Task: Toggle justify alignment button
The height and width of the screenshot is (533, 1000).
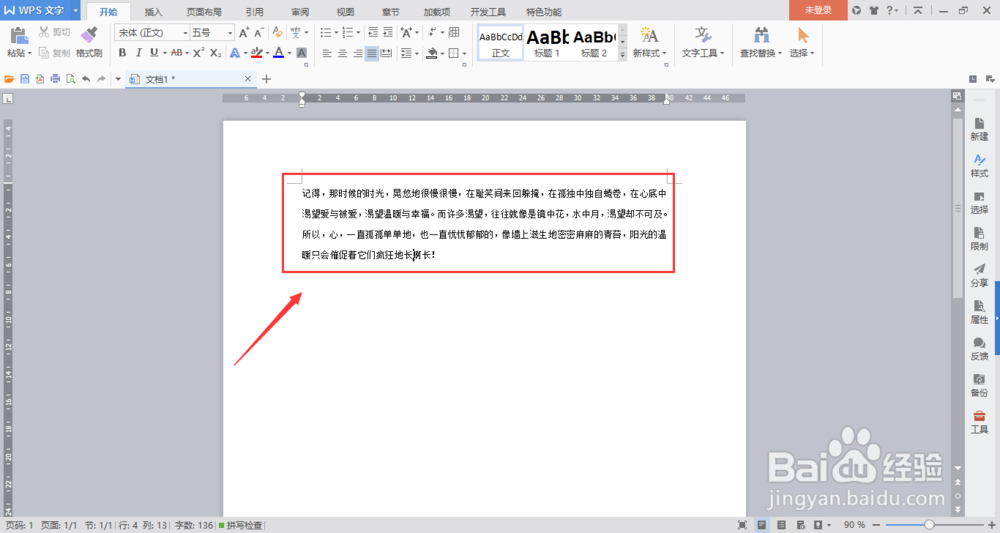Action: coord(372,53)
